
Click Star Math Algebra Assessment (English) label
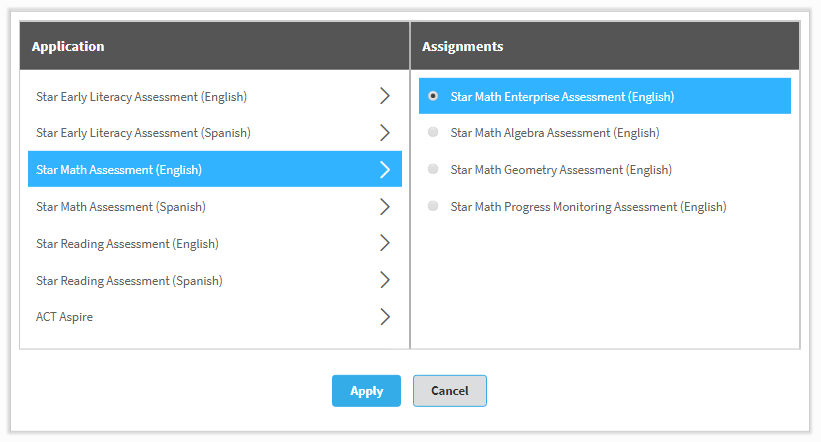pos(555,133)
